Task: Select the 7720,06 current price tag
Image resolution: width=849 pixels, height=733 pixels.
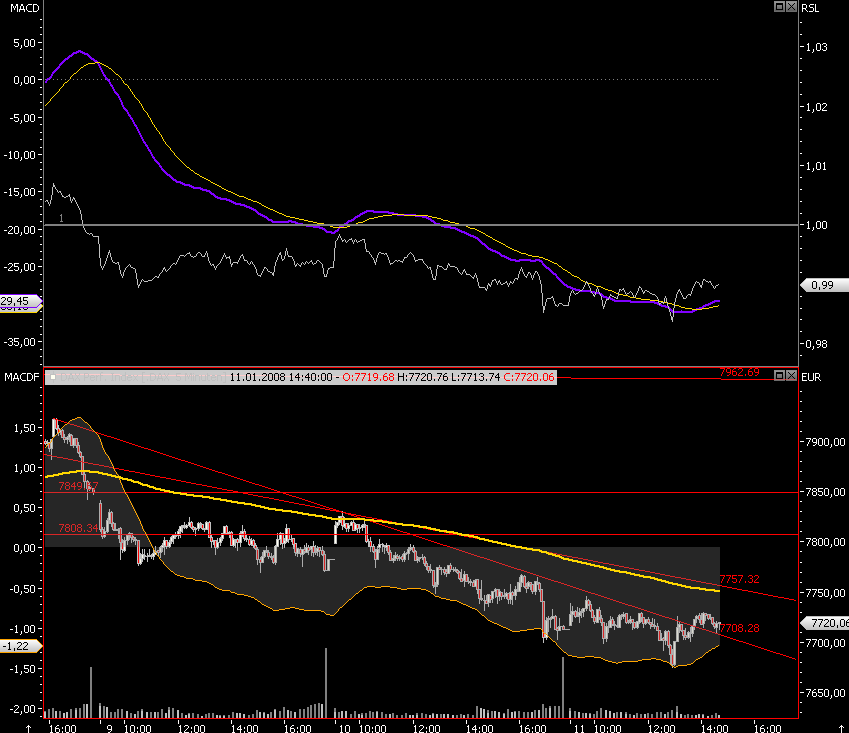Action: point(825,623)
